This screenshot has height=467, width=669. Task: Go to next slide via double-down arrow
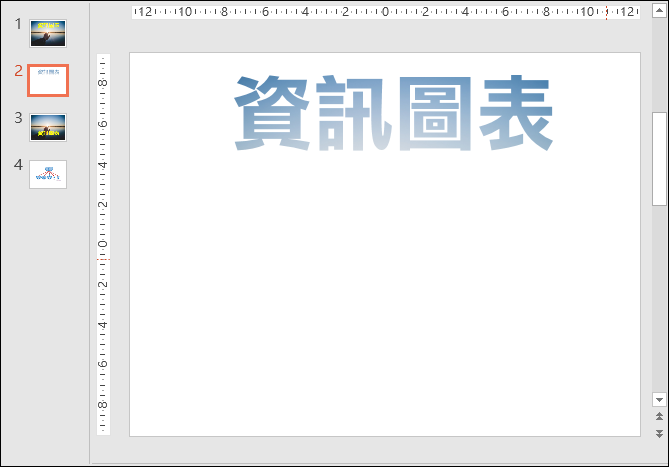(659, 434)
